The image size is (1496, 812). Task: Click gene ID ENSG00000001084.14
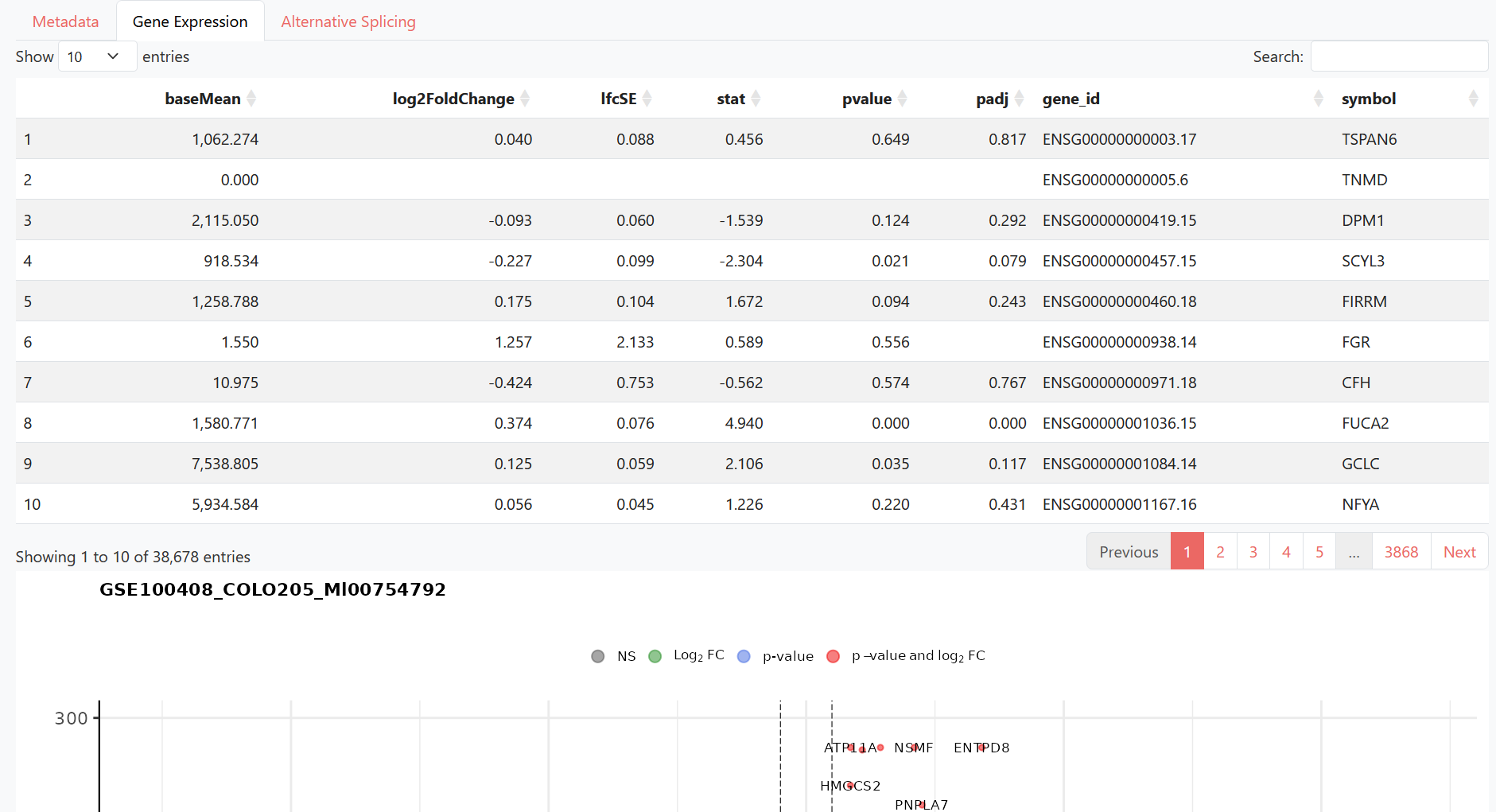(1119, 464)
